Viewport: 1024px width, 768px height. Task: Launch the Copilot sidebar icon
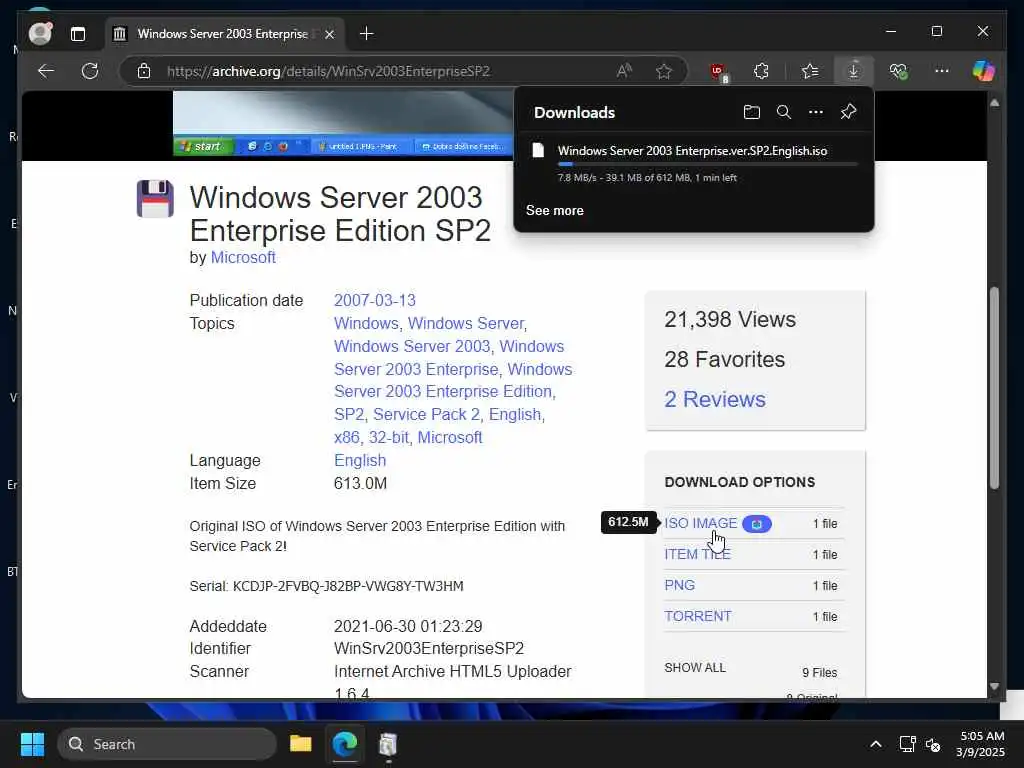pos(983,71)
